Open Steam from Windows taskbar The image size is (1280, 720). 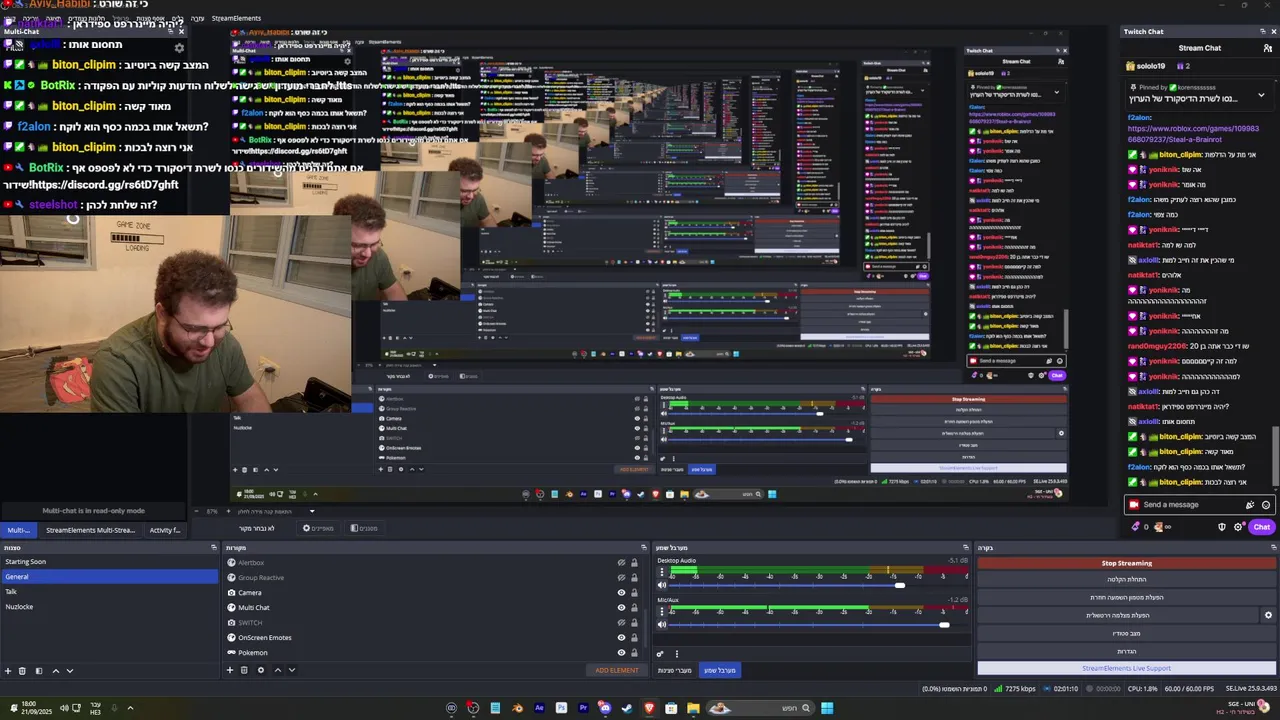pyautogui.click(x=627, y=708)
